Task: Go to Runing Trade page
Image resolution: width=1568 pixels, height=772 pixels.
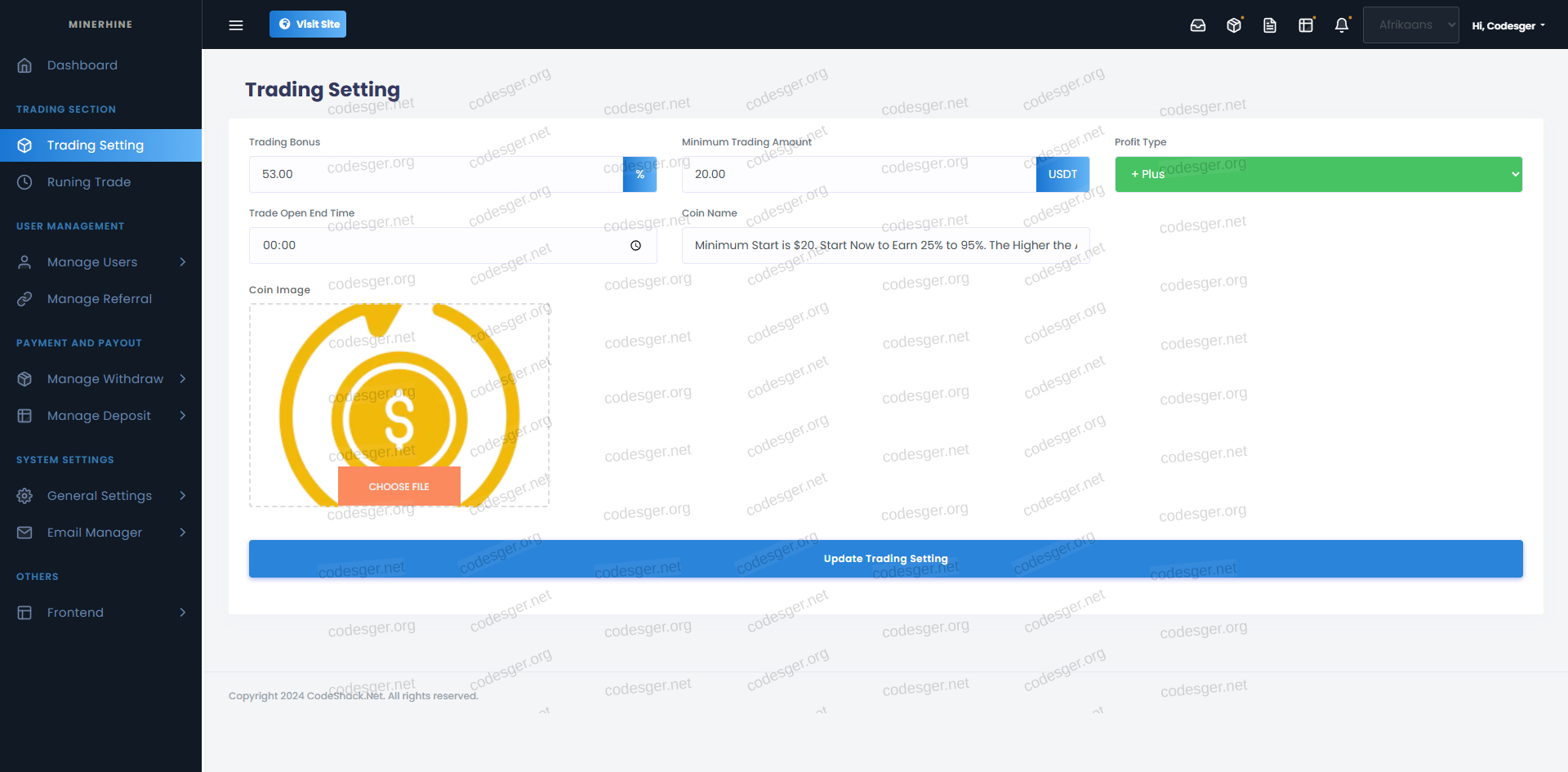Action: tap(89, 182)
